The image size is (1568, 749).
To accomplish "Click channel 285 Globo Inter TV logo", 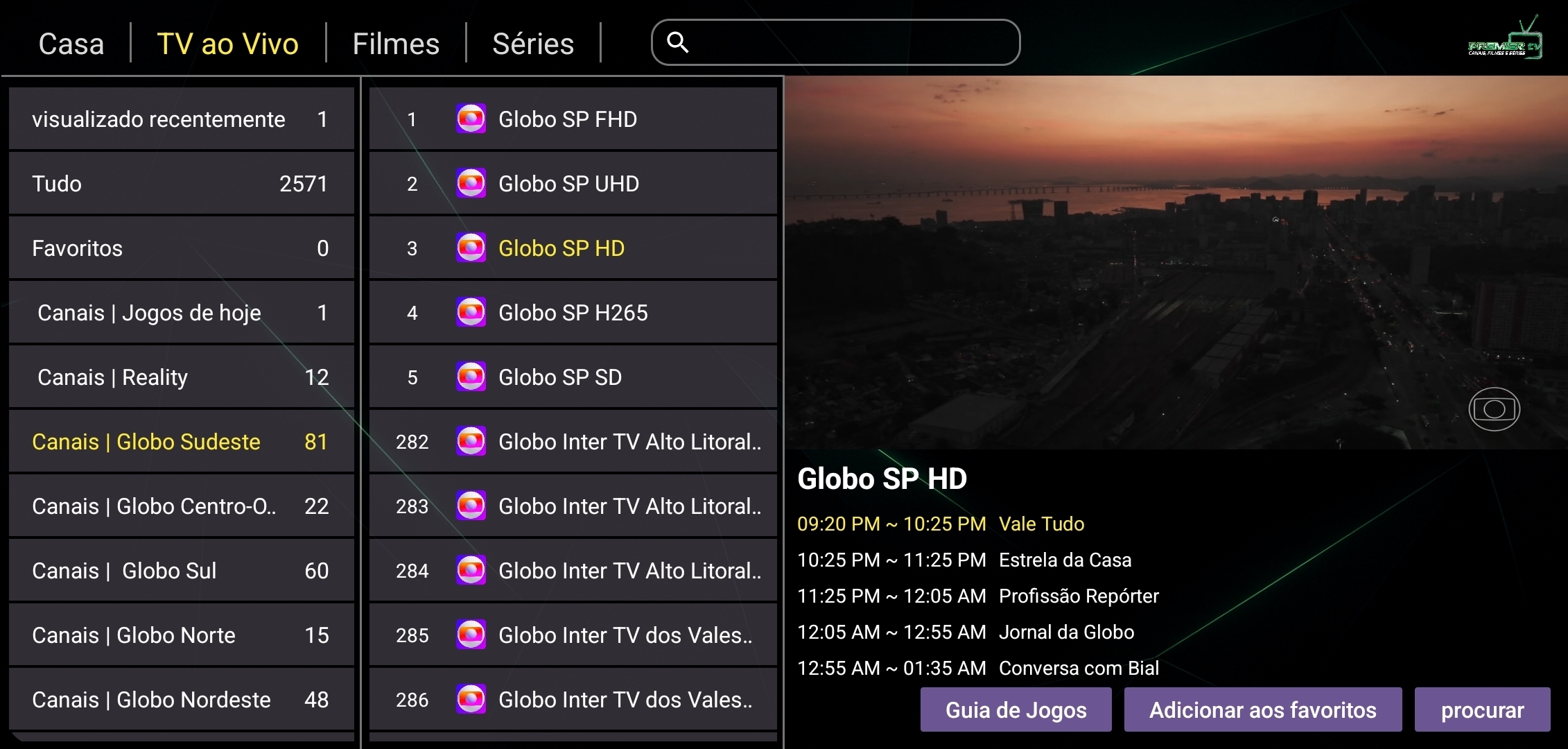I will pos(471,635).
